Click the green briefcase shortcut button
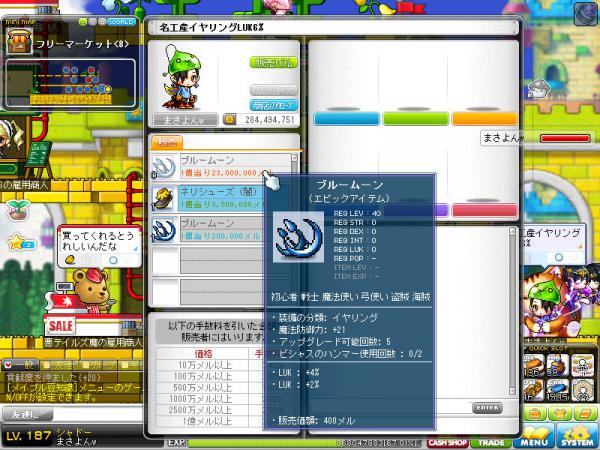The width and height of the screenshot is (600, 450). (535, 413)
